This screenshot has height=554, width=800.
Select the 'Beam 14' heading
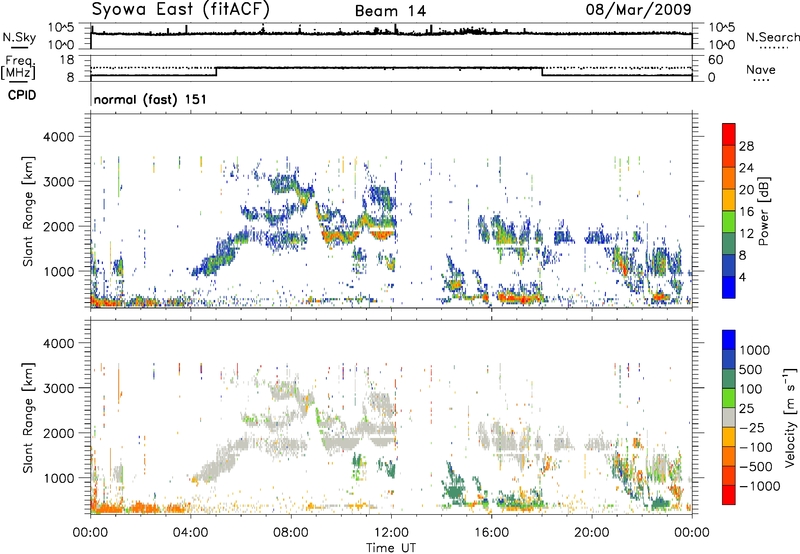[x=390, y=11]
